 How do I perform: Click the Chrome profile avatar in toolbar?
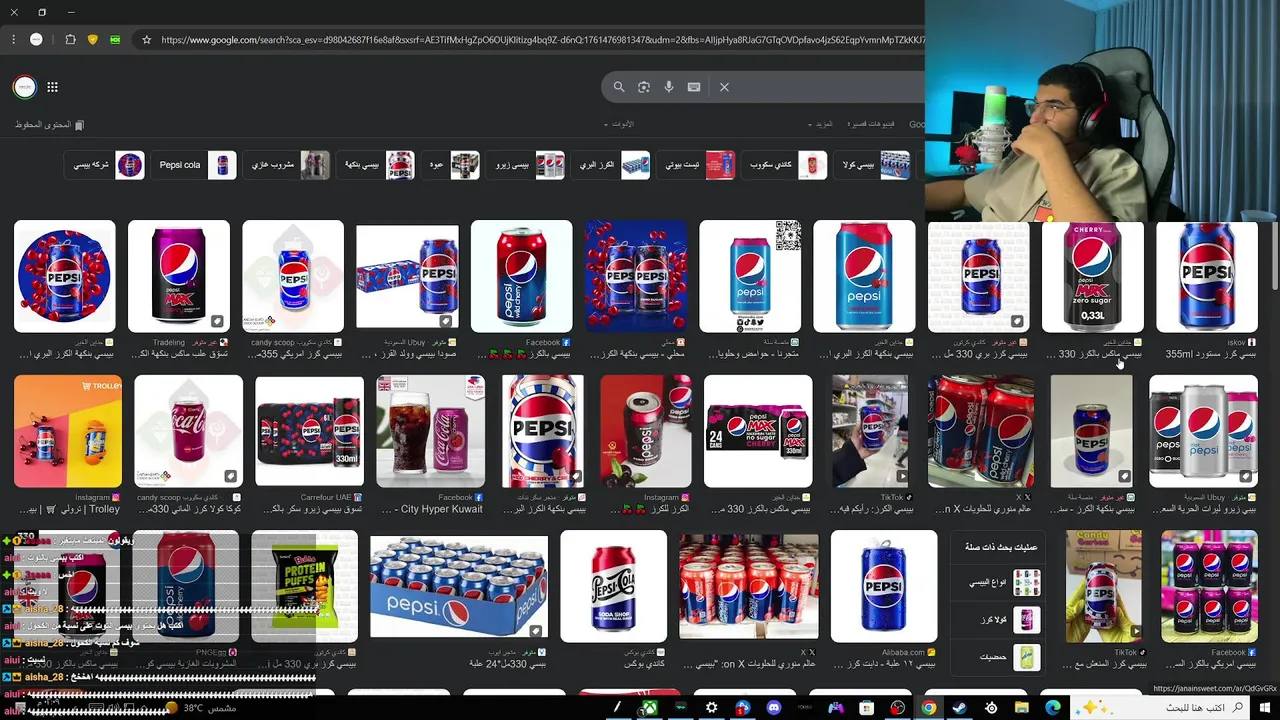(x=36, y=40)
